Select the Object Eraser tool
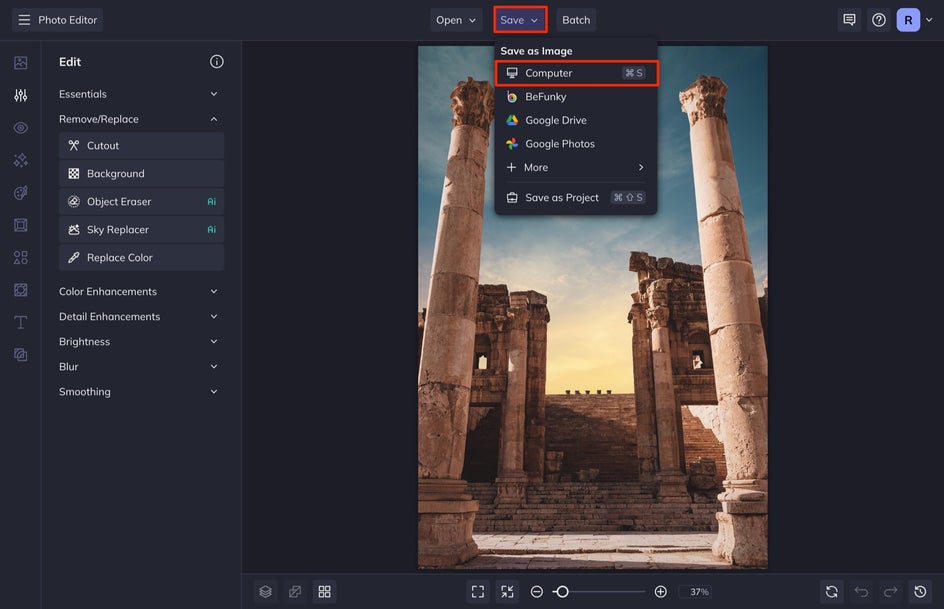944x609 pixels. [x=141, y=202]
